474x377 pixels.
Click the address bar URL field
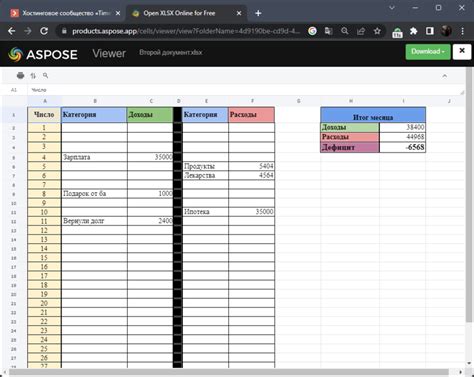[x=186, y=31]
